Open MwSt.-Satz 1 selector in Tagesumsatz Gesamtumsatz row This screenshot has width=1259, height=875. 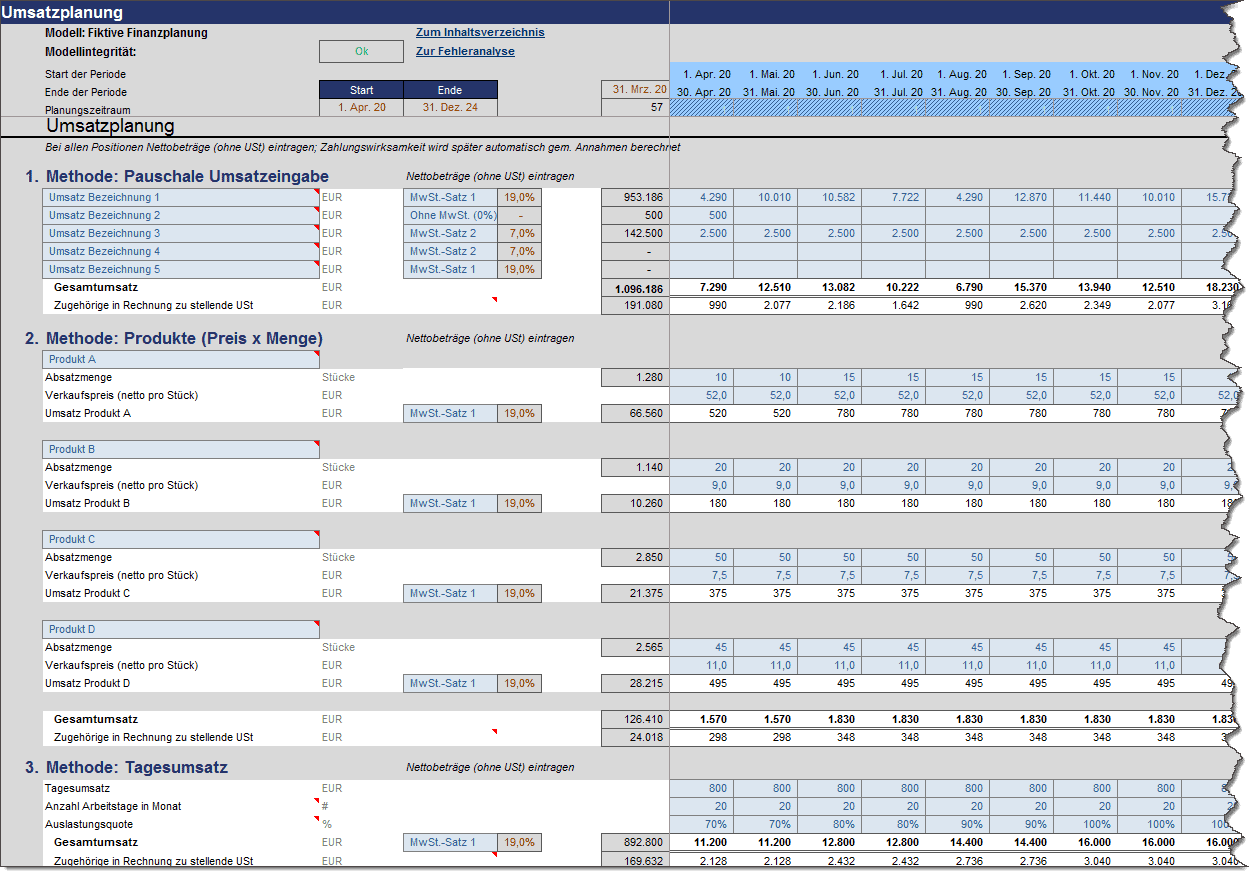(x=451, y=843)
